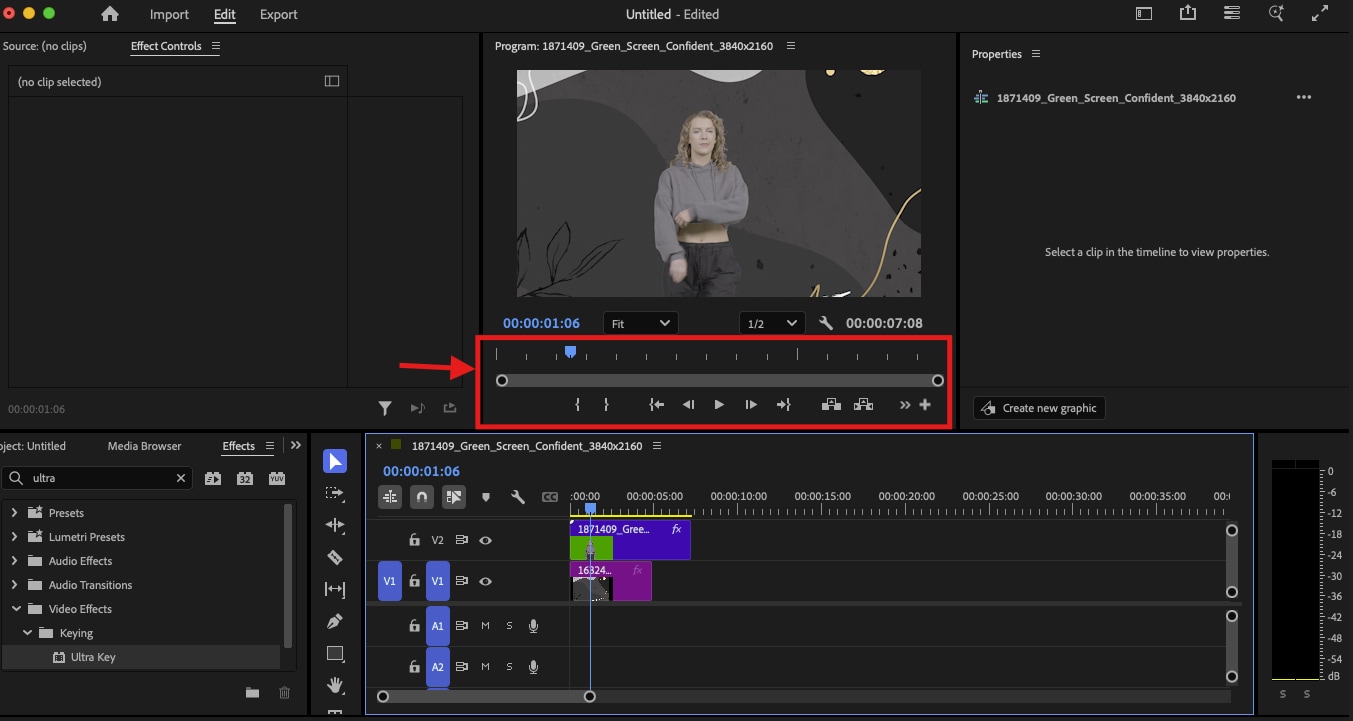1353x721 pixels.
Task: Enable voice-over record on A1
Action: [x=533, y=626]
